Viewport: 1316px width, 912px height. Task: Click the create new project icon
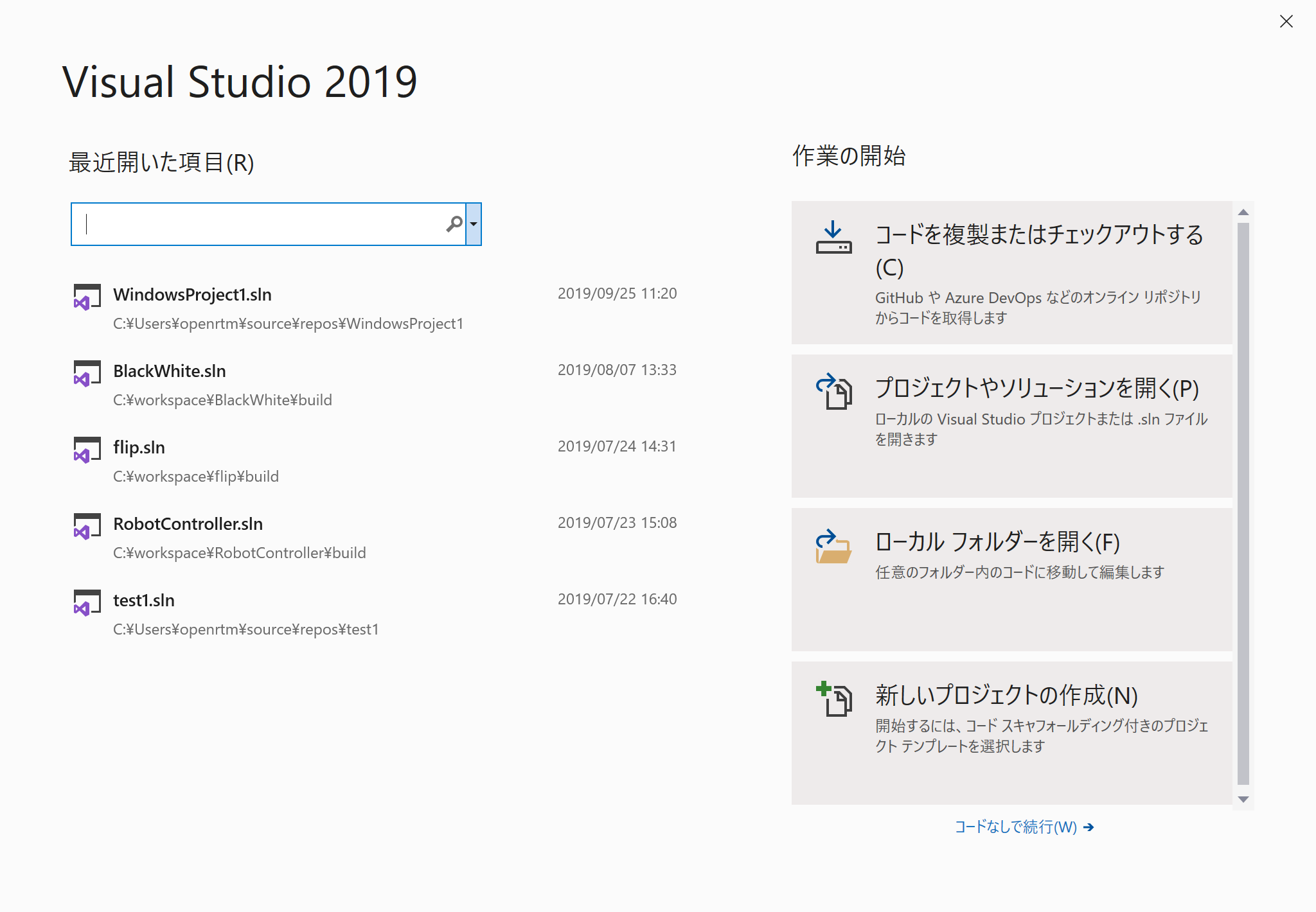tap(833, 699)
